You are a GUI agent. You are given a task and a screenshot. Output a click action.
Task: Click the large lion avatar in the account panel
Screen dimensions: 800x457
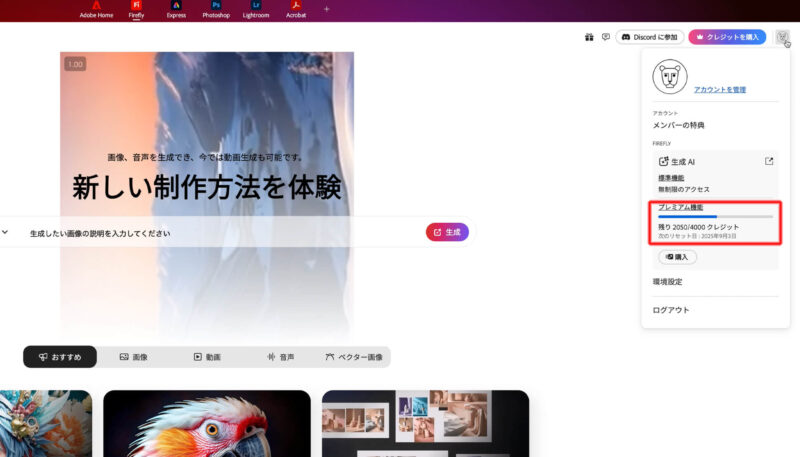click(x=670, y=77)
